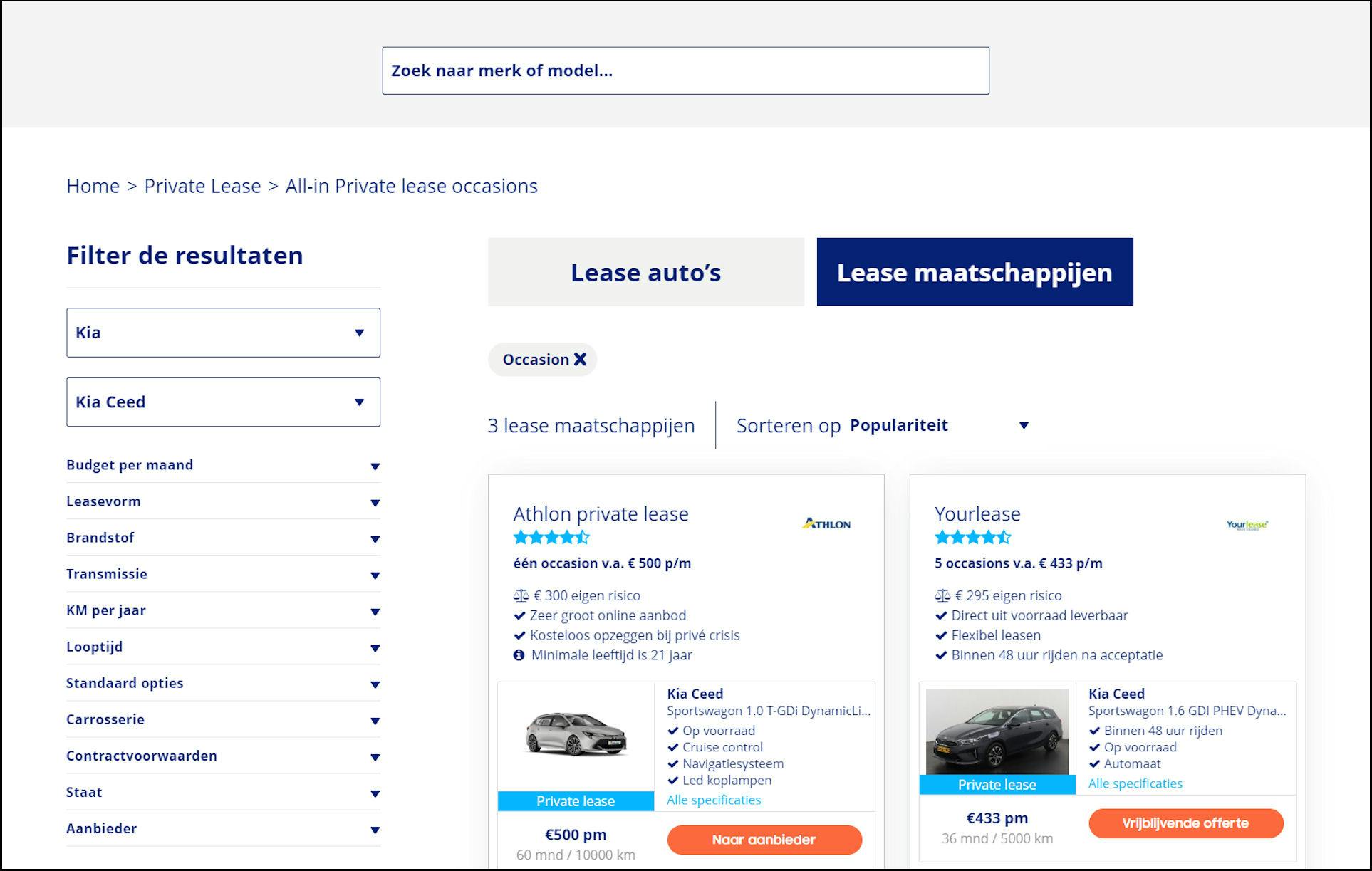Image resolution: width=1372 pixels, height=871 pixels.
Task: Select the Lease maatschappijen tab
Action: click(974, 272)
